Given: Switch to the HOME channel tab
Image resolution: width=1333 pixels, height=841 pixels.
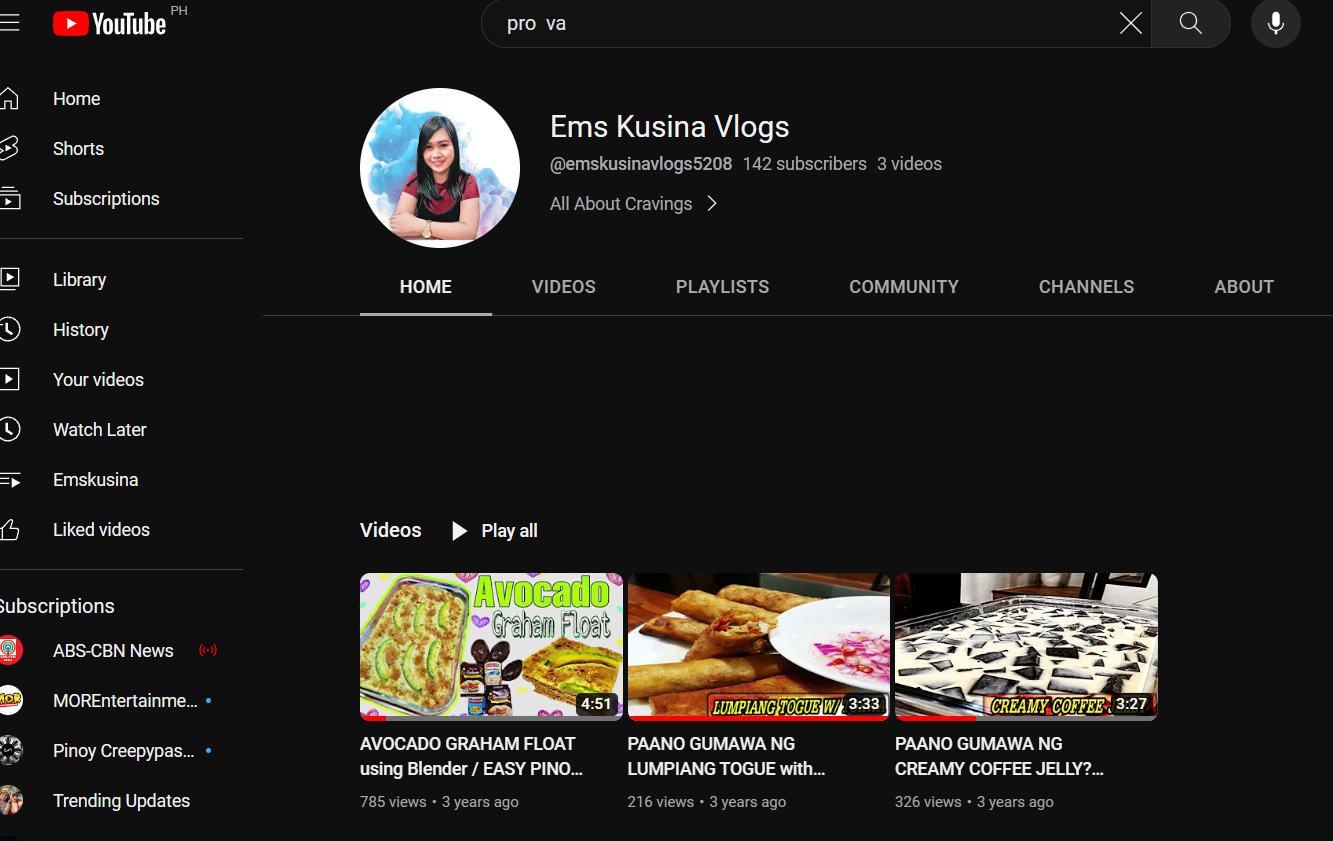Looking at the screenshot, I should (426, 287).
